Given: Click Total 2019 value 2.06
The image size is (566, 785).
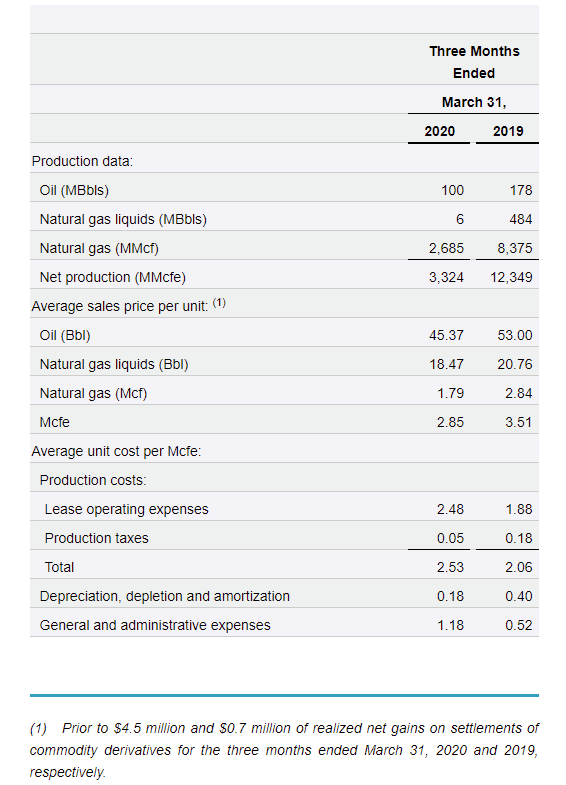Looking at the screenshot, I should (518, 568).
